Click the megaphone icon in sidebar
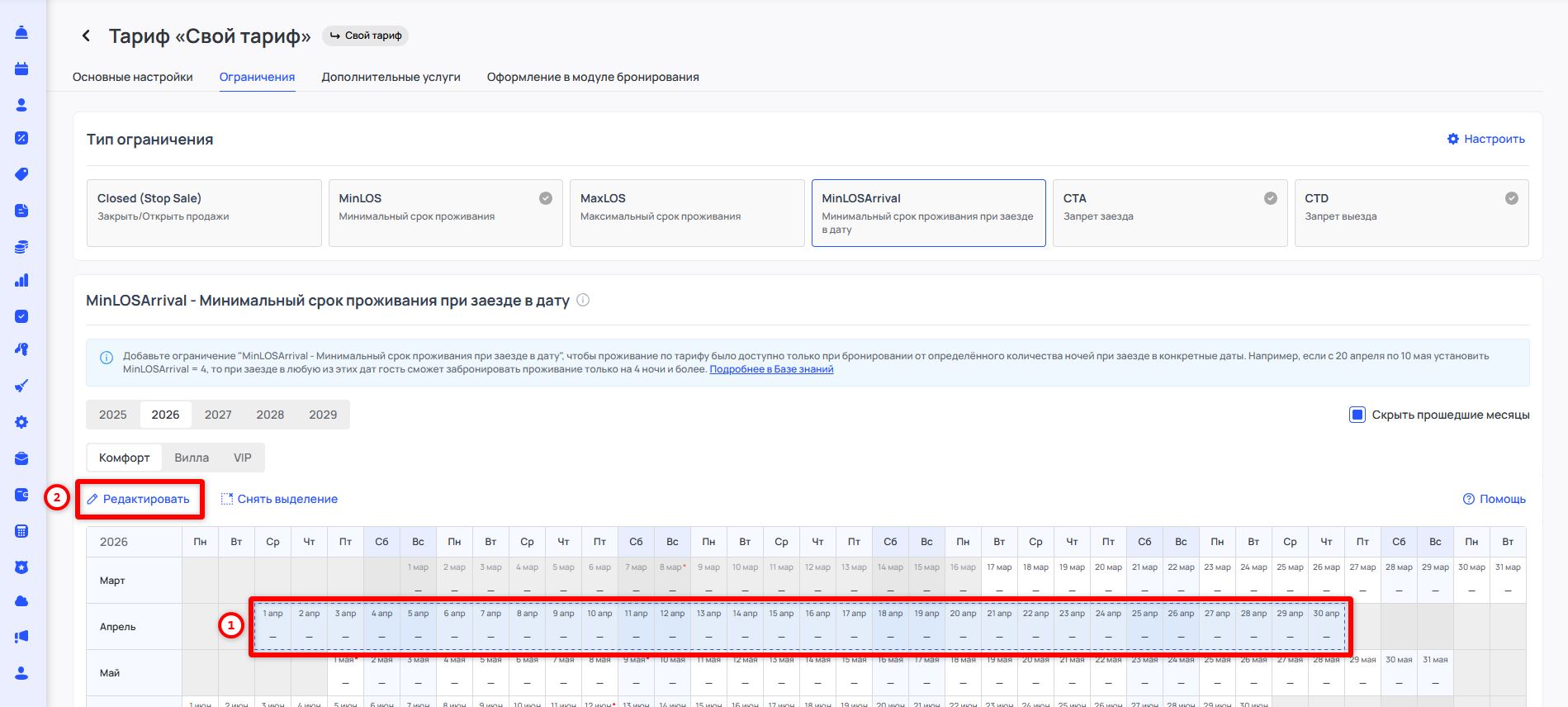The image size is (1568, 707). coord(21,637)
